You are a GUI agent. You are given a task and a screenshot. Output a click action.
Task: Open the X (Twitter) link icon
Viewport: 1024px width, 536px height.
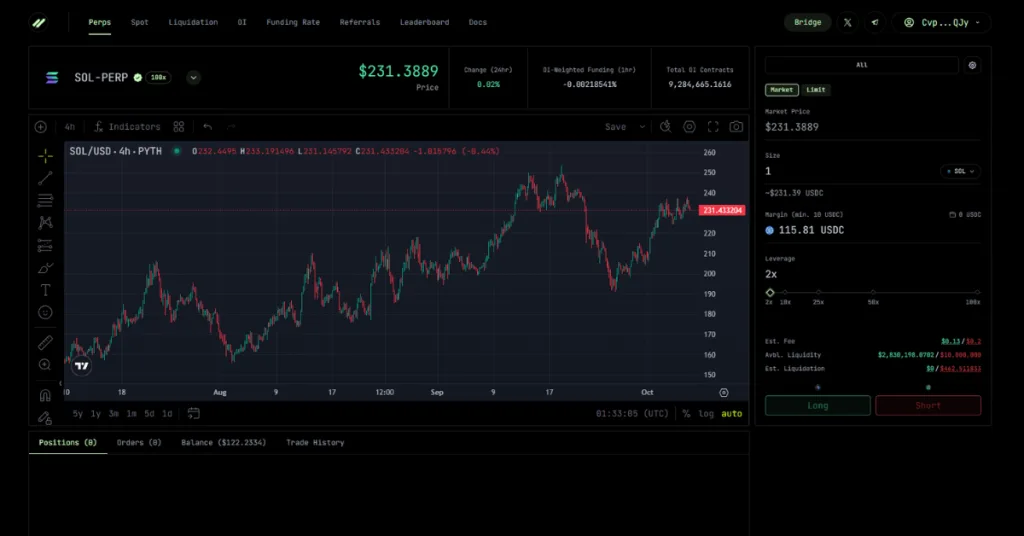[848, 22]
